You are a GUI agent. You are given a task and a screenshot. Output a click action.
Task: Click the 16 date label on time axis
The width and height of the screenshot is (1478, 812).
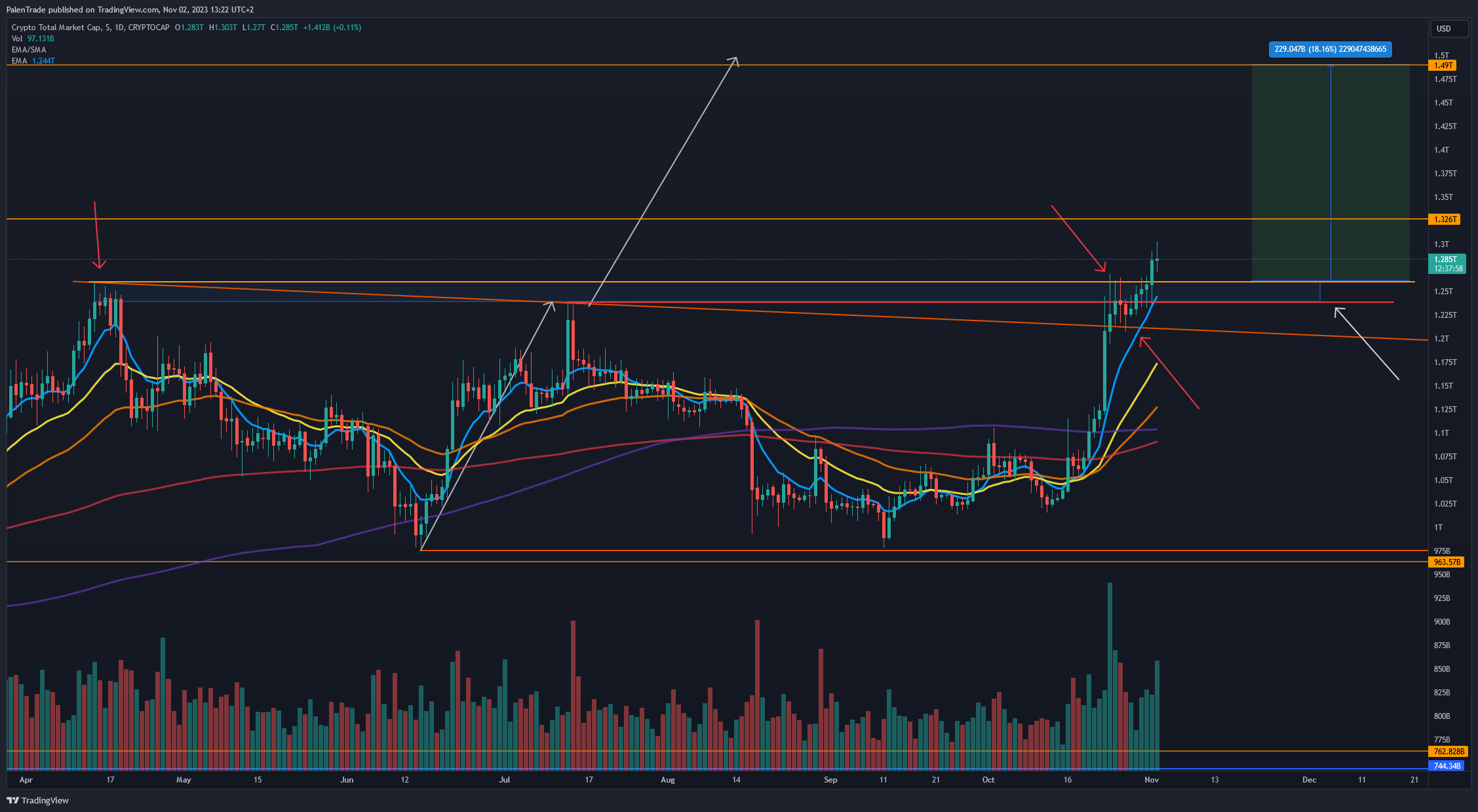click(1068, 780)
